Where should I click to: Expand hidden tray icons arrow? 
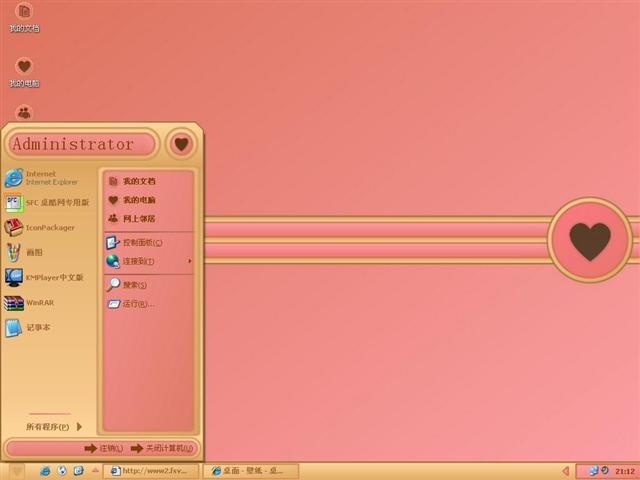coord(565,471)
